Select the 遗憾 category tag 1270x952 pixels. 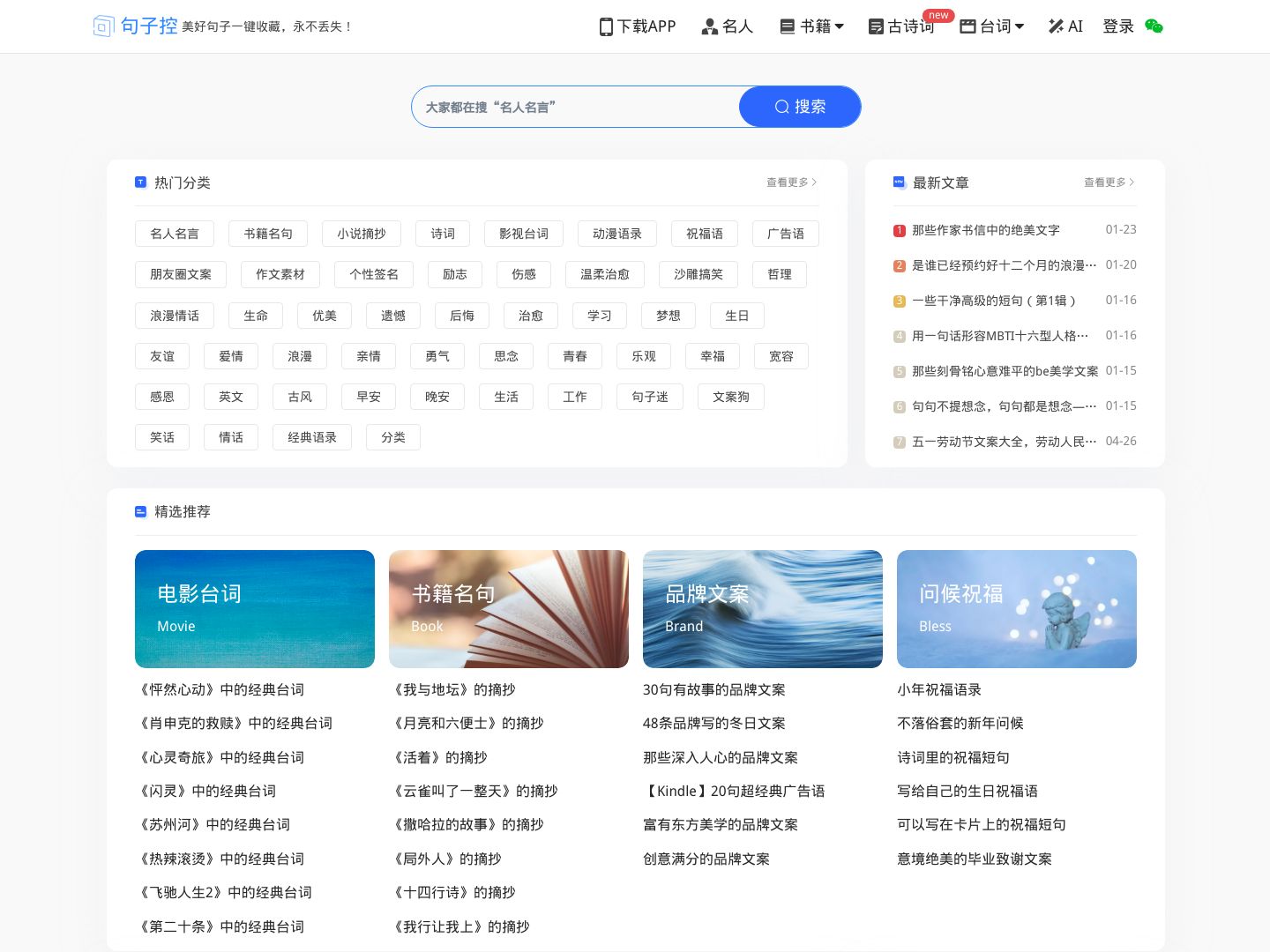click(393, 316)
